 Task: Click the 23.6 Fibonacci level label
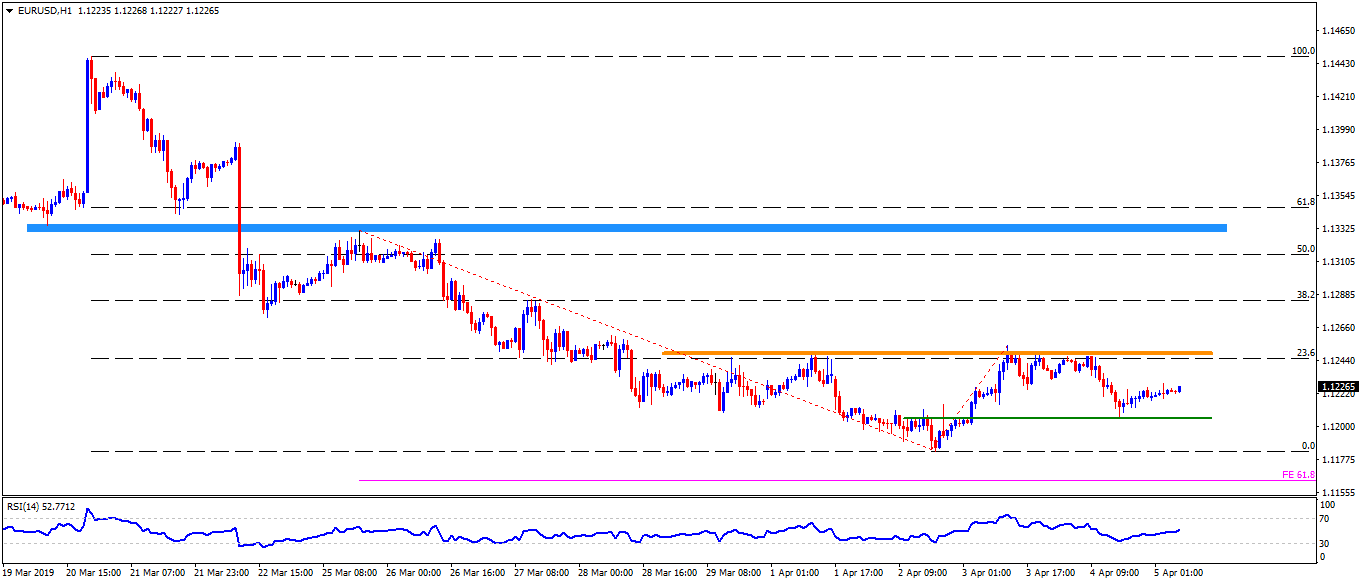(x=1304, y=352)
